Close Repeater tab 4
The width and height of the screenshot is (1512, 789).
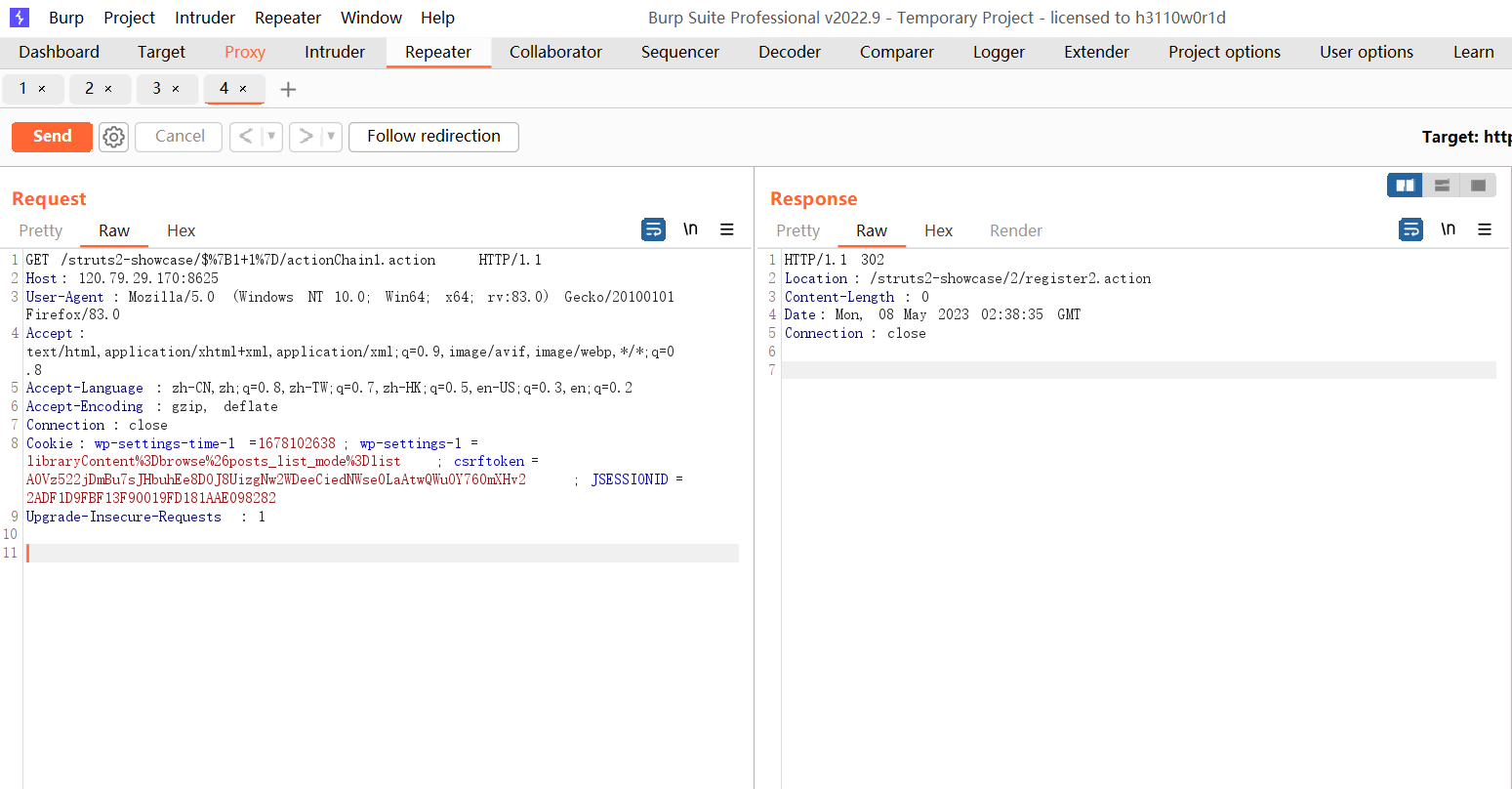pos(243,89)
